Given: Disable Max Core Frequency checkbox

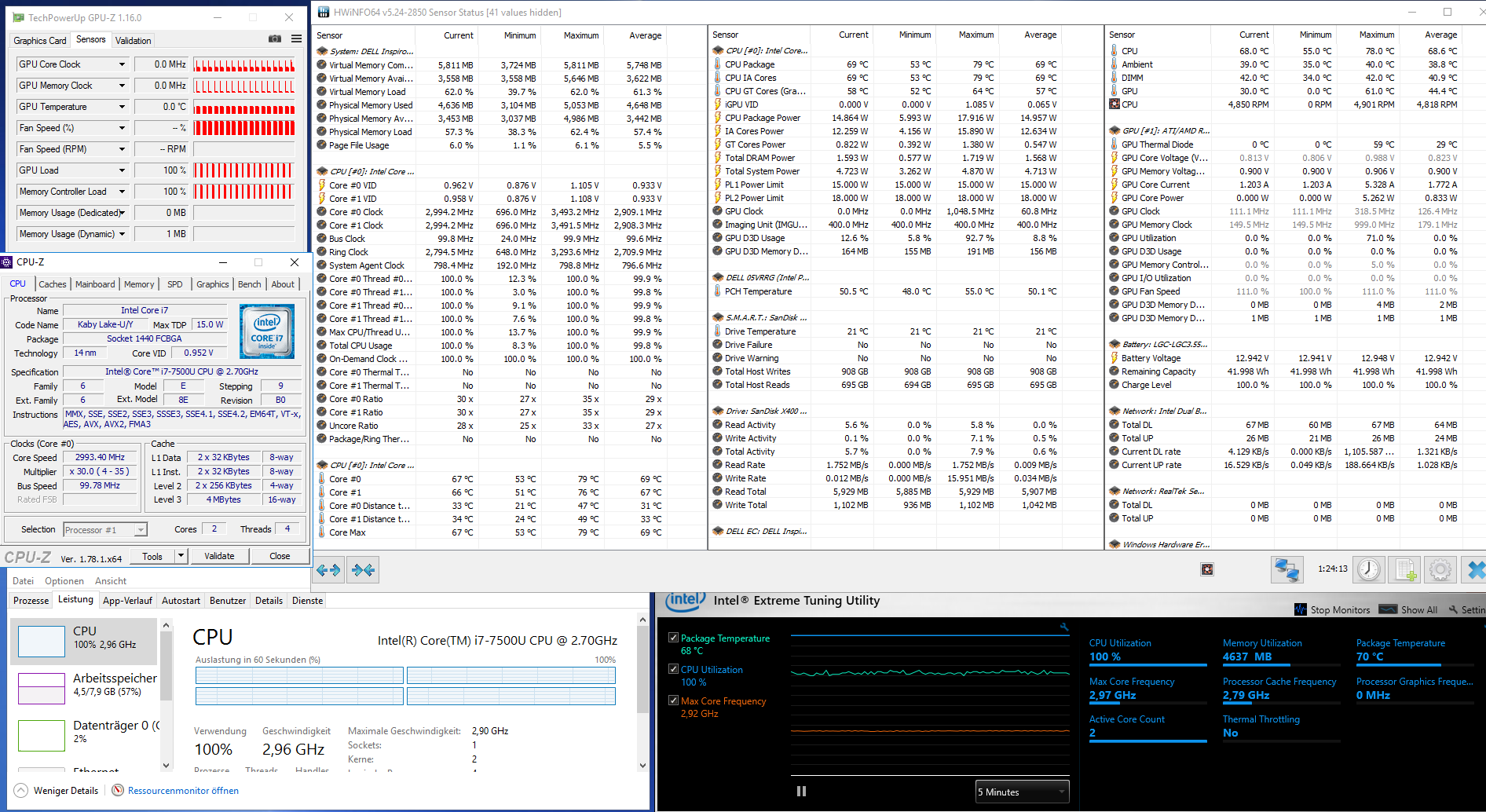Looking at the screenshot, I should click(673, 700).
